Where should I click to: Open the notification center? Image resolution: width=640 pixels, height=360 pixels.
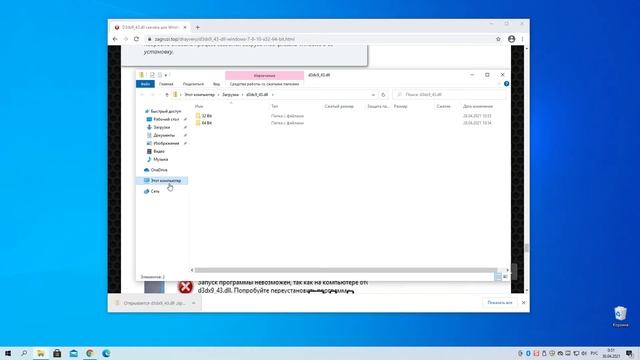coord(630,353)
